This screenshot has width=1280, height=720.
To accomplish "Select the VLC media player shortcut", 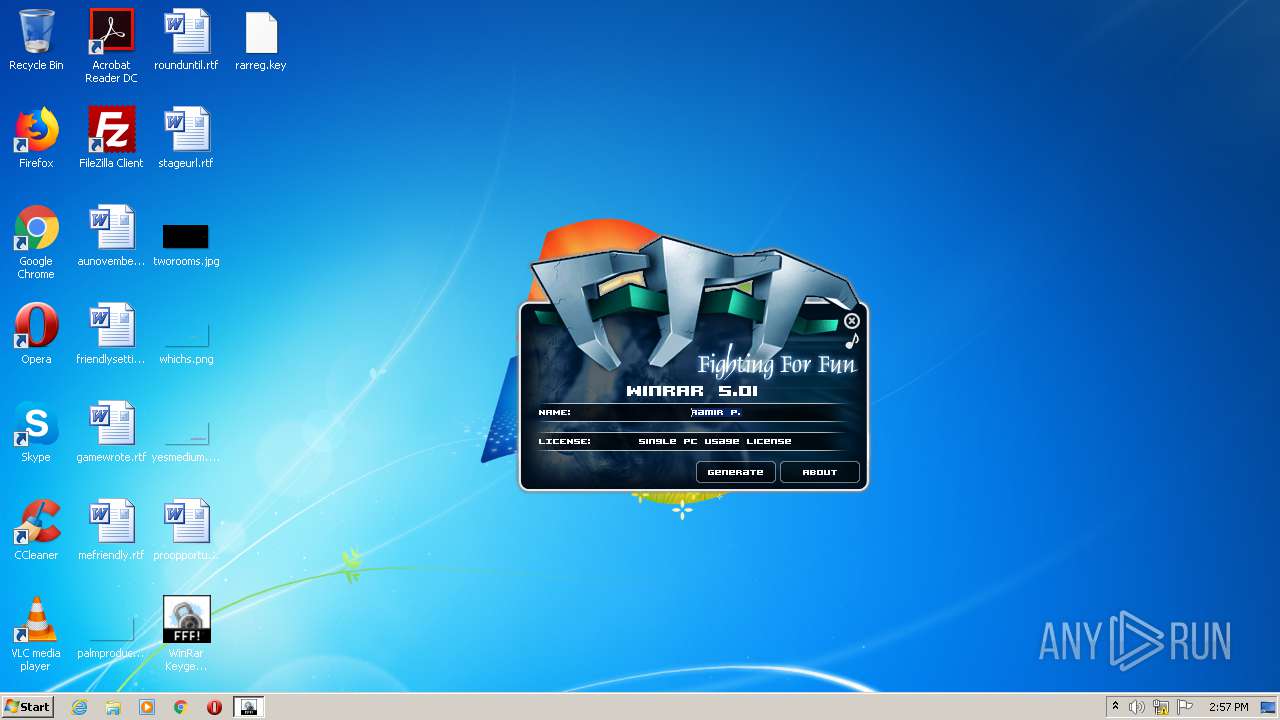I will [36, 634].
